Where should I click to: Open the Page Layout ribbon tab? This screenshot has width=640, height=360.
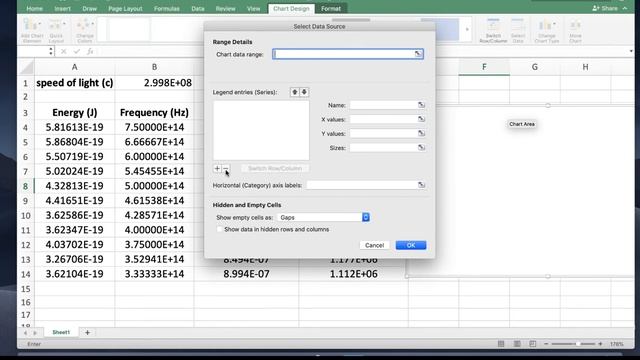(125, 9)
